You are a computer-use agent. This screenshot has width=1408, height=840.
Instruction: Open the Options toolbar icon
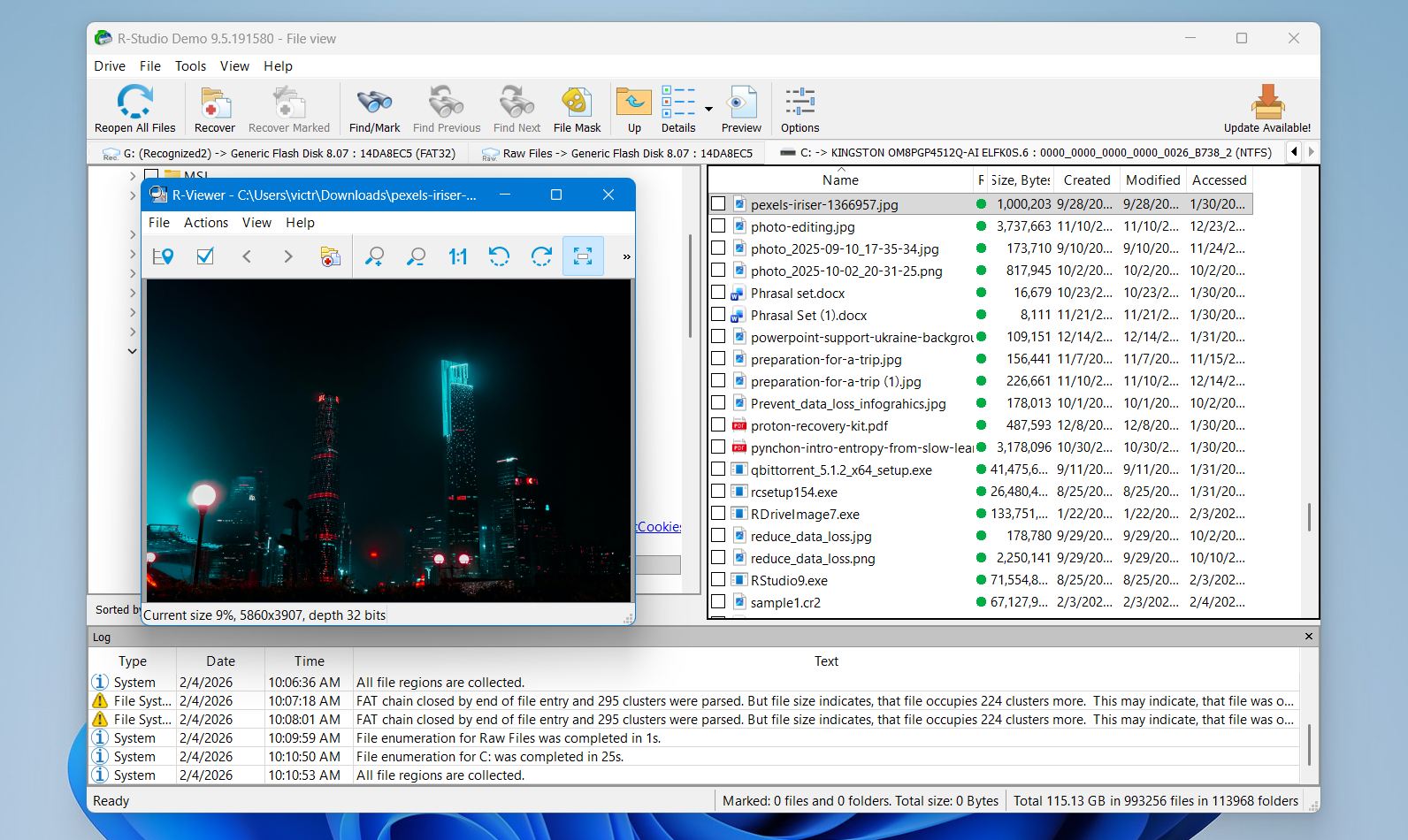pyautogui.click(x=800, y=103)
